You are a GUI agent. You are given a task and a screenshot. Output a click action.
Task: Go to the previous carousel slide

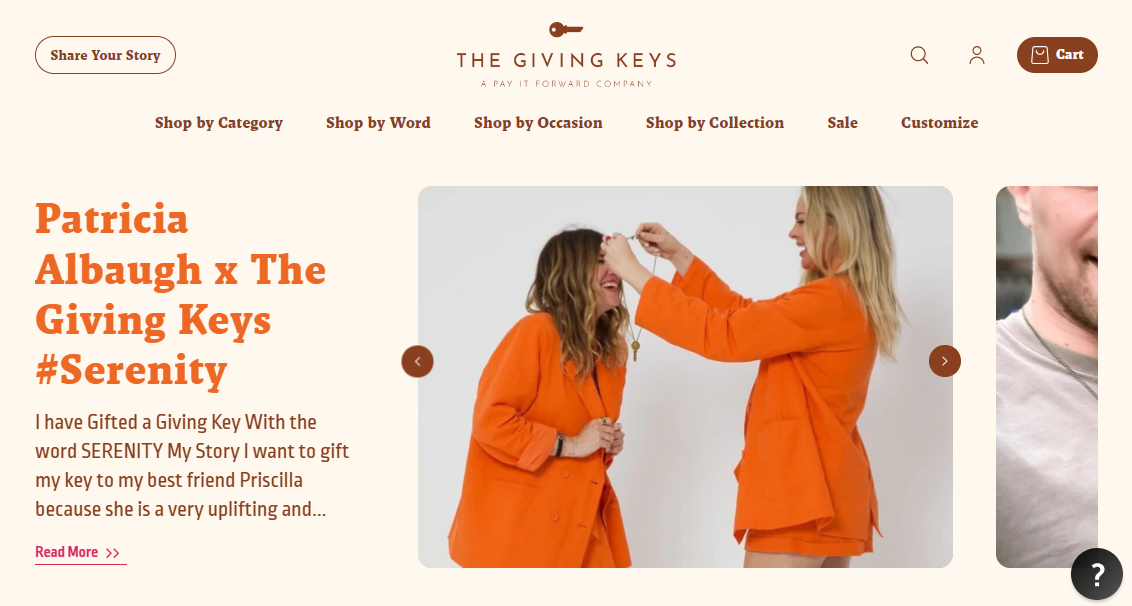pos(417,361)
